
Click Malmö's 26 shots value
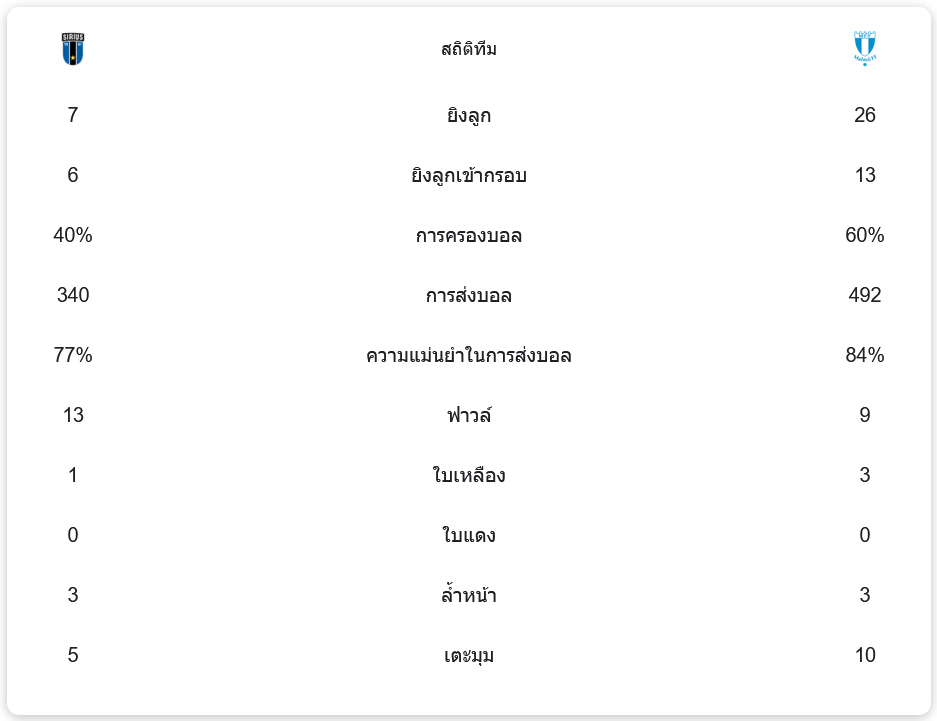(865, 115)
